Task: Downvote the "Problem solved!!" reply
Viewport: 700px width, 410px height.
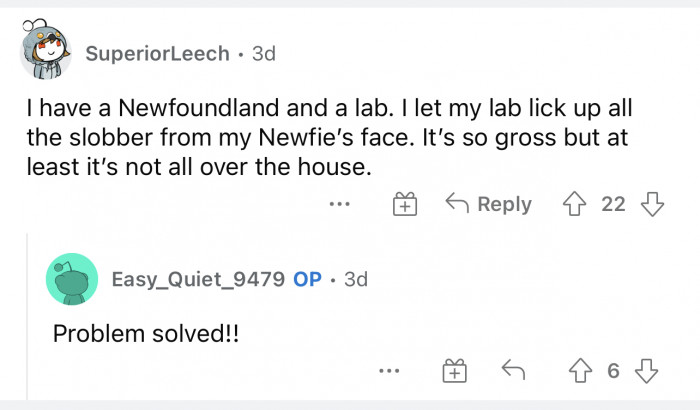Action: pyautogui.click(x=647, y=372)
